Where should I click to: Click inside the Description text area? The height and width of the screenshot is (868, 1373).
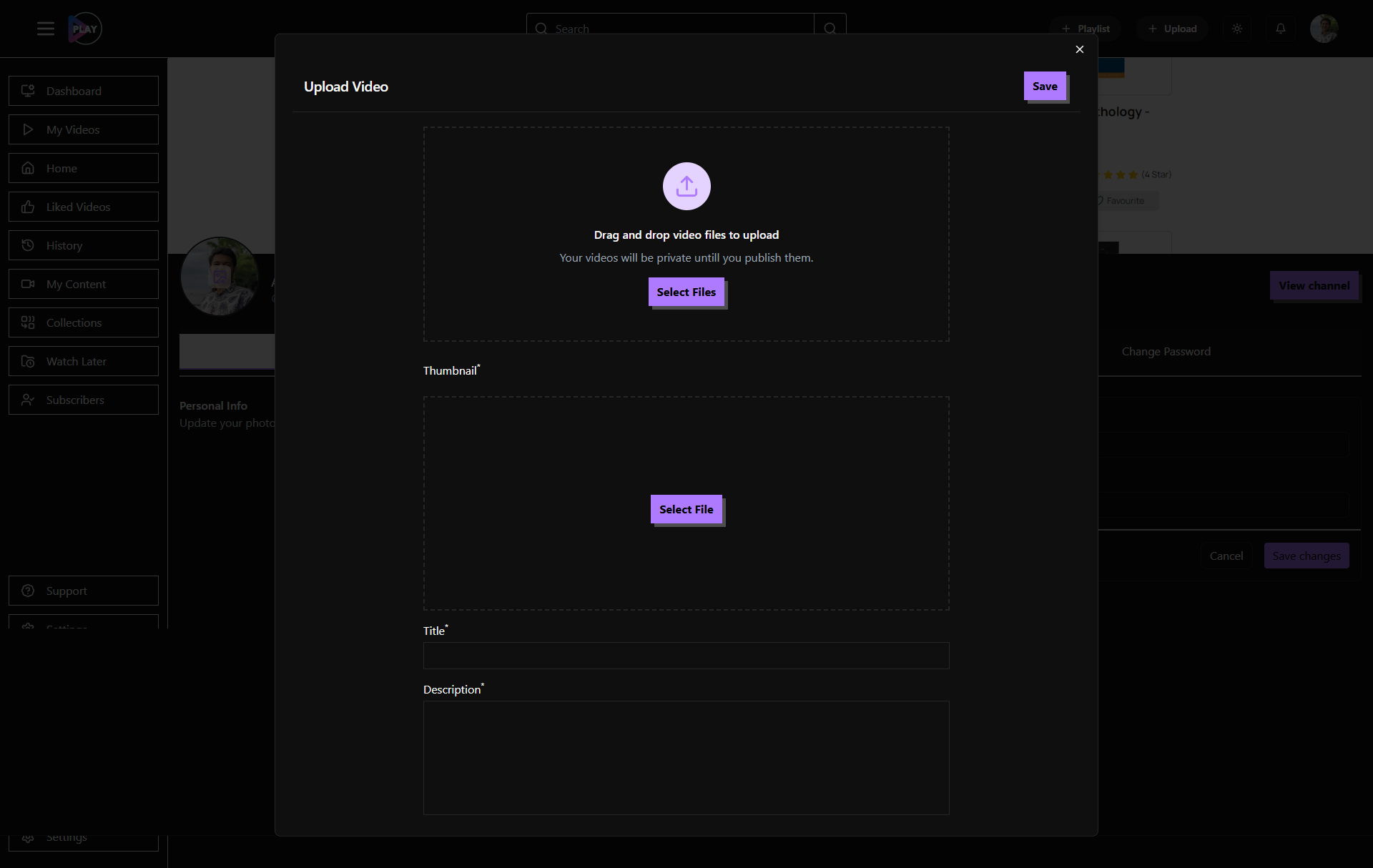[686, 757]
